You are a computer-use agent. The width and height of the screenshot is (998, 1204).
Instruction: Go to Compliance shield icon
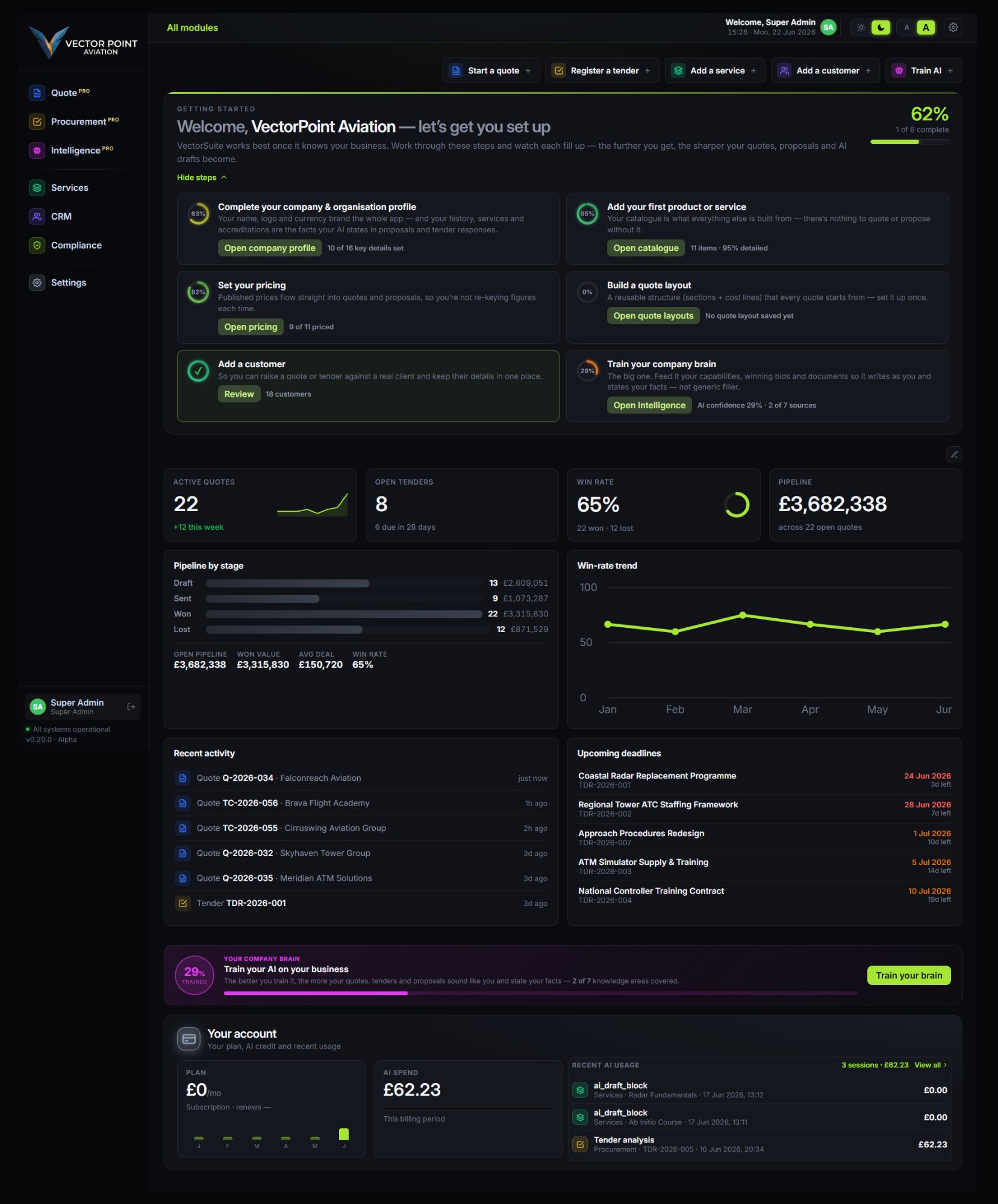pyautogui.click(x=37, y=246)
